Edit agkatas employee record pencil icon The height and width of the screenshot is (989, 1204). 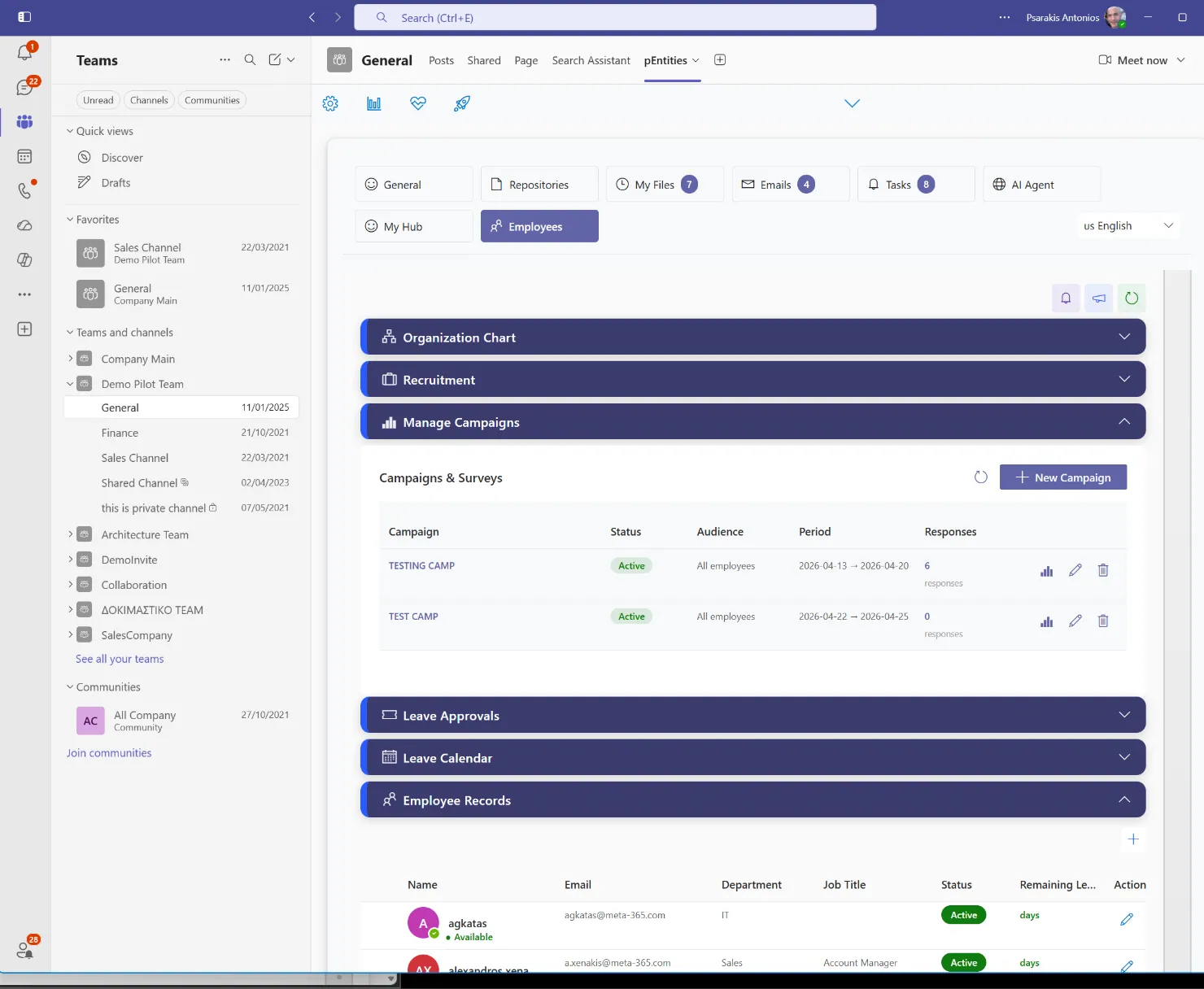(x=1127, y=919)
